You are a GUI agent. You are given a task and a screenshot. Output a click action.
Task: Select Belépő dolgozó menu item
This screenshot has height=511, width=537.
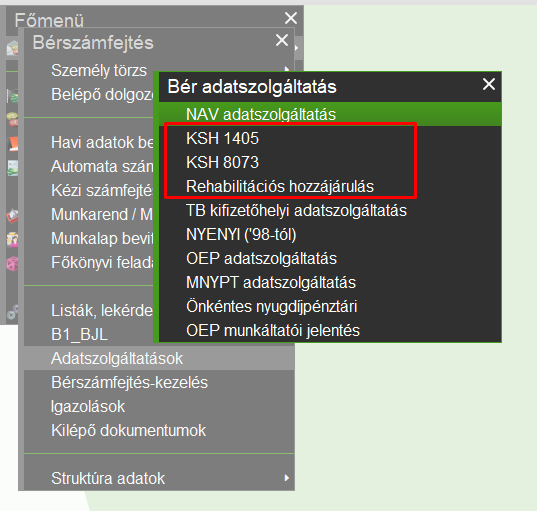[102, 95]
